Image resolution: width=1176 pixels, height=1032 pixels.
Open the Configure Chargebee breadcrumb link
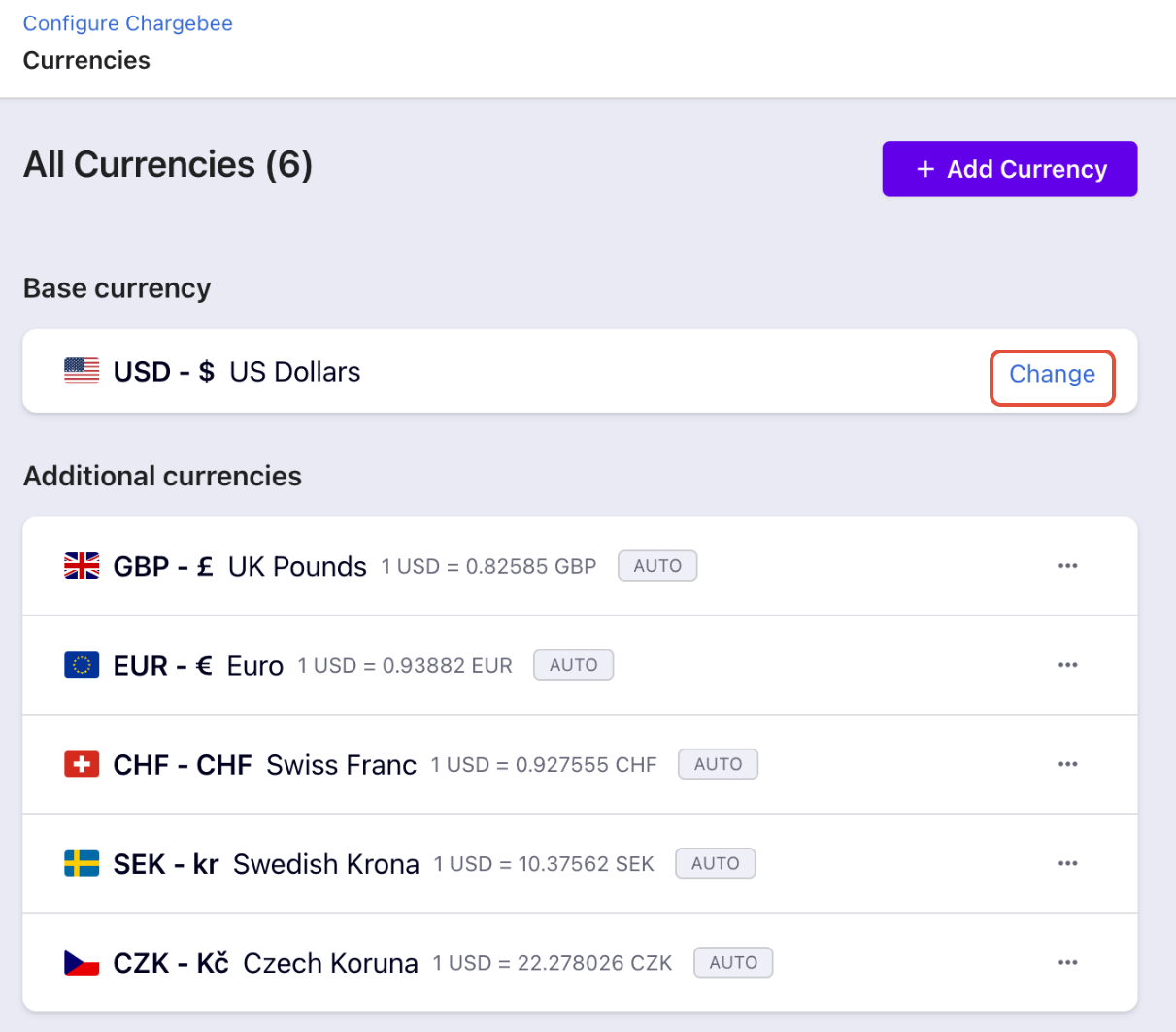pos(127,23)
